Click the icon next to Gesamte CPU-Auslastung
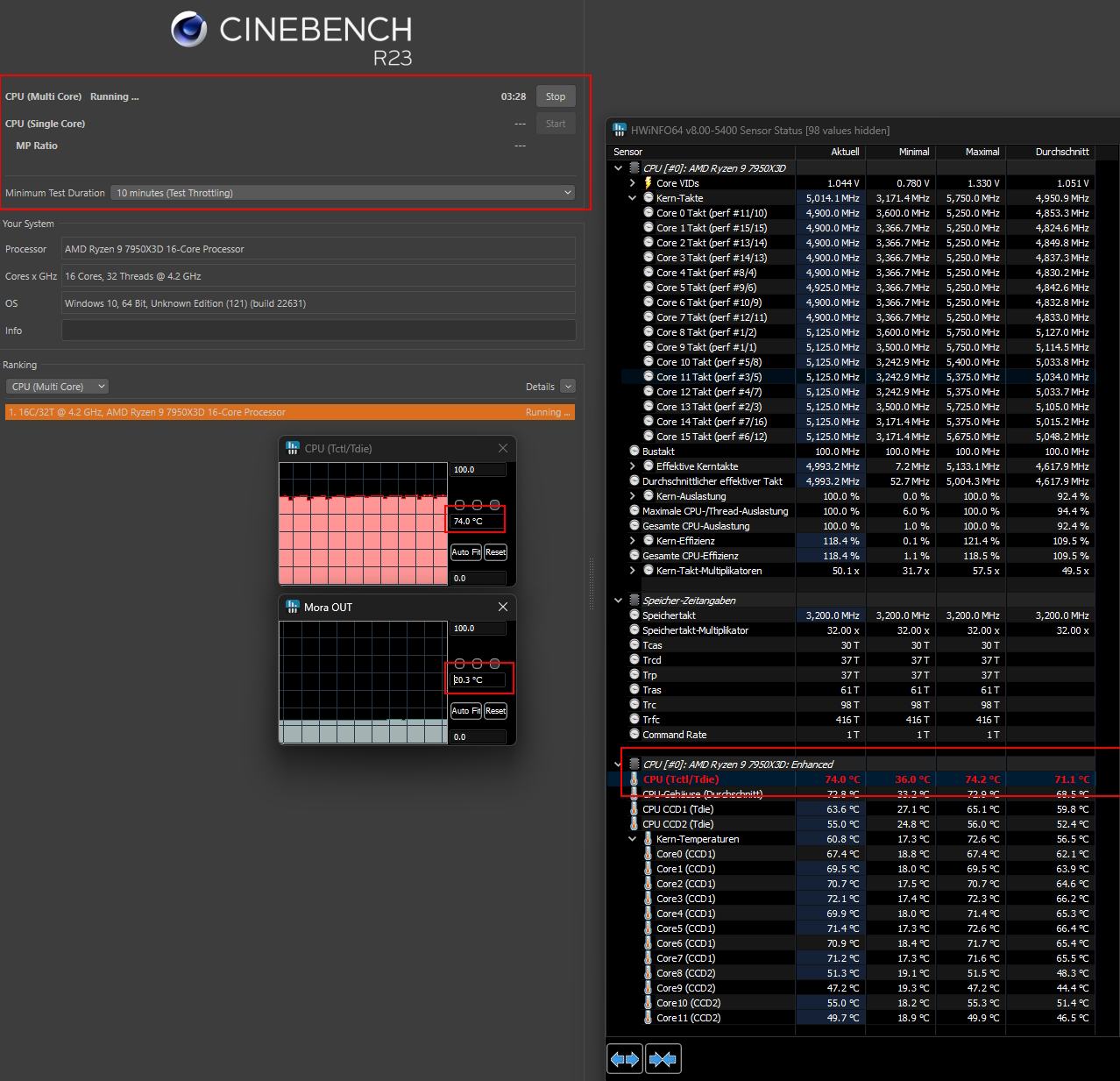Viewport: 1120px width, 1081px height. [x=634, y=525]
